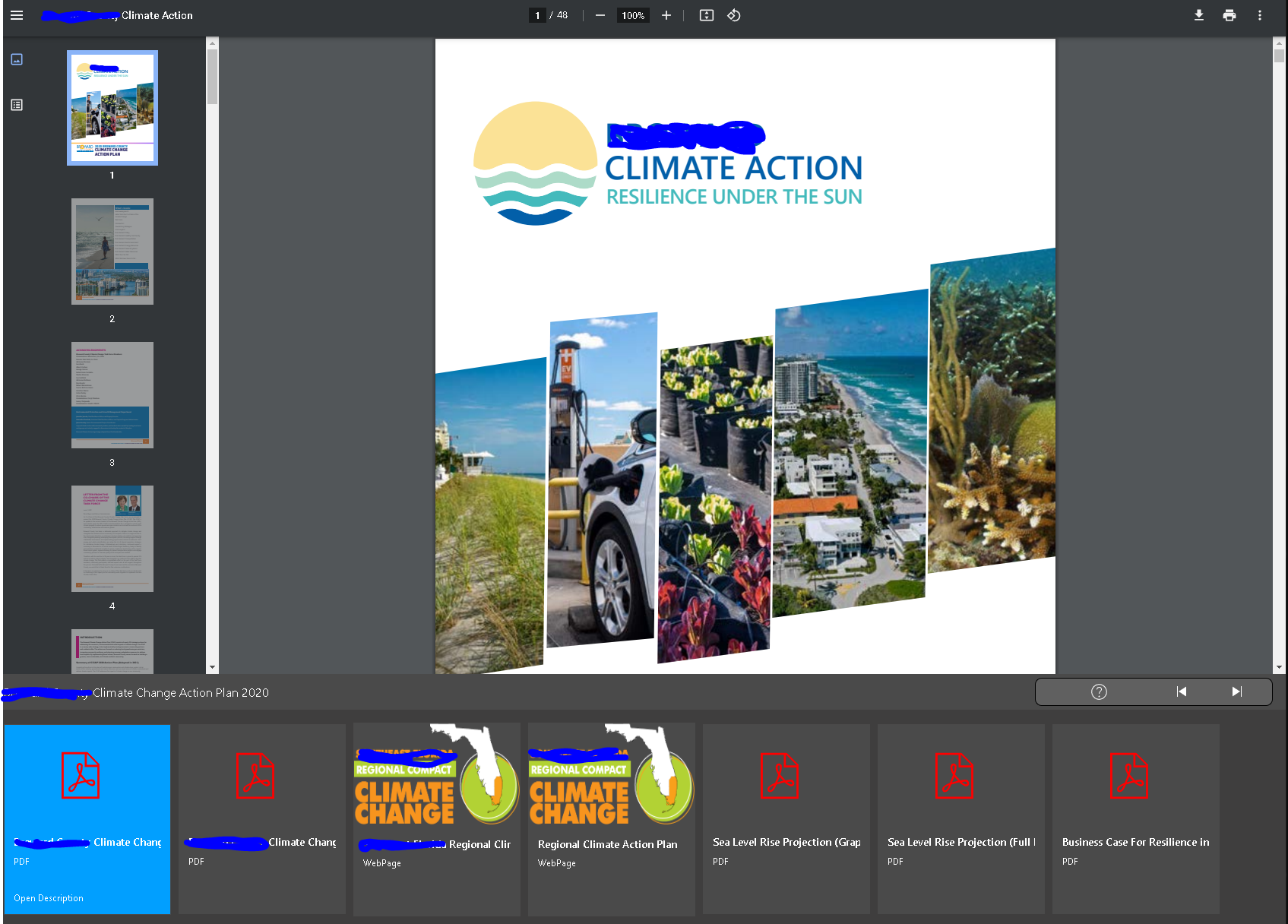Select page 3 thumbnail
This screenshot has height=924, width=1288.
coord(112,395)
